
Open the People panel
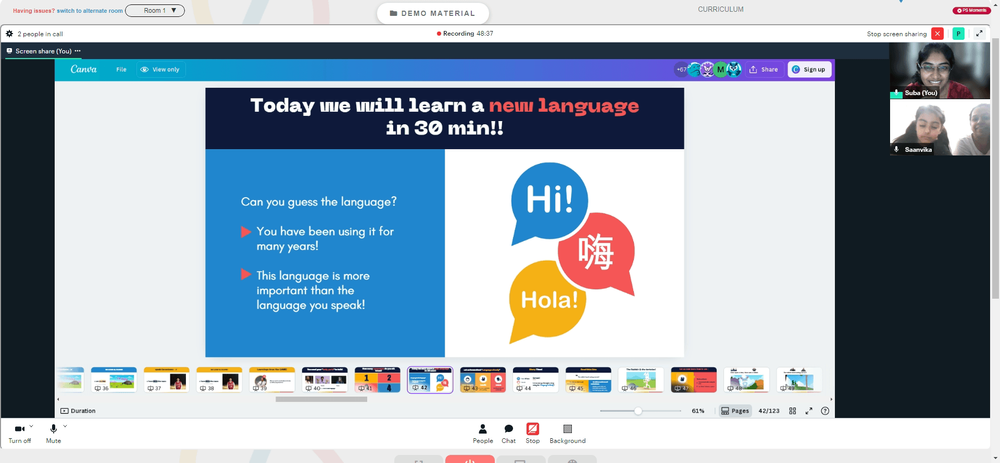(x=483, y=433)
